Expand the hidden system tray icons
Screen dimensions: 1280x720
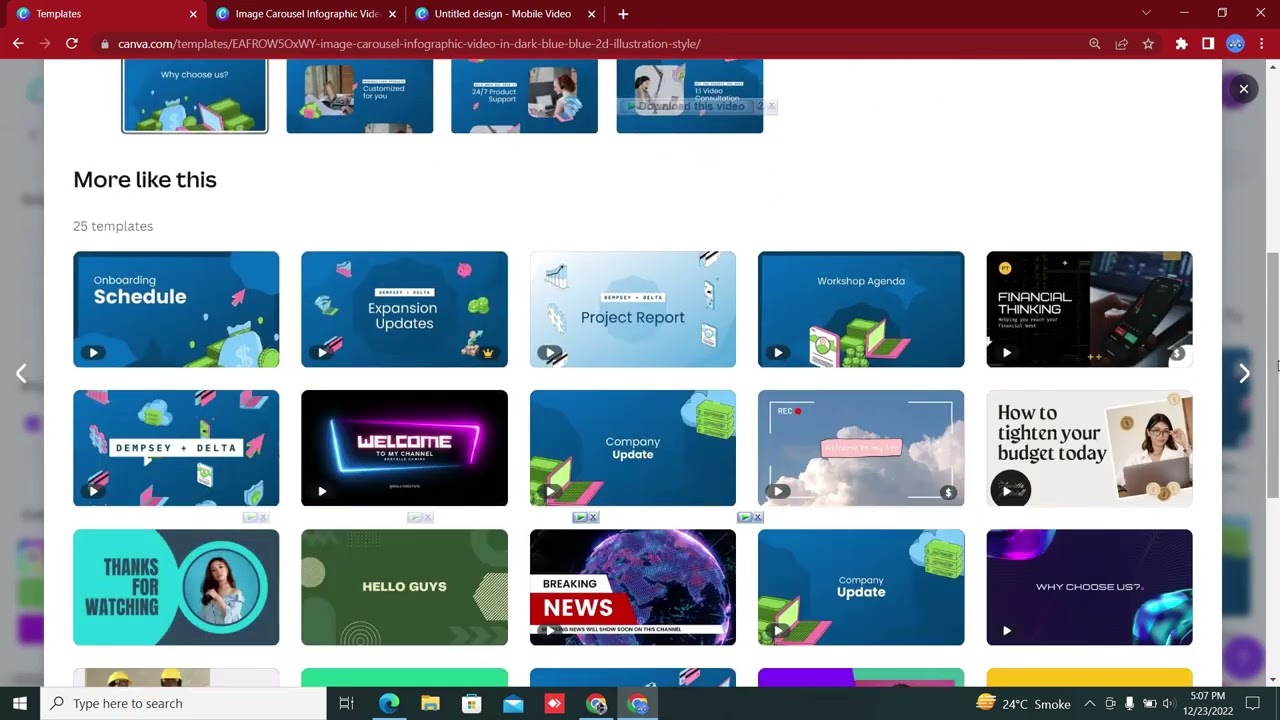coord(1090,703)
